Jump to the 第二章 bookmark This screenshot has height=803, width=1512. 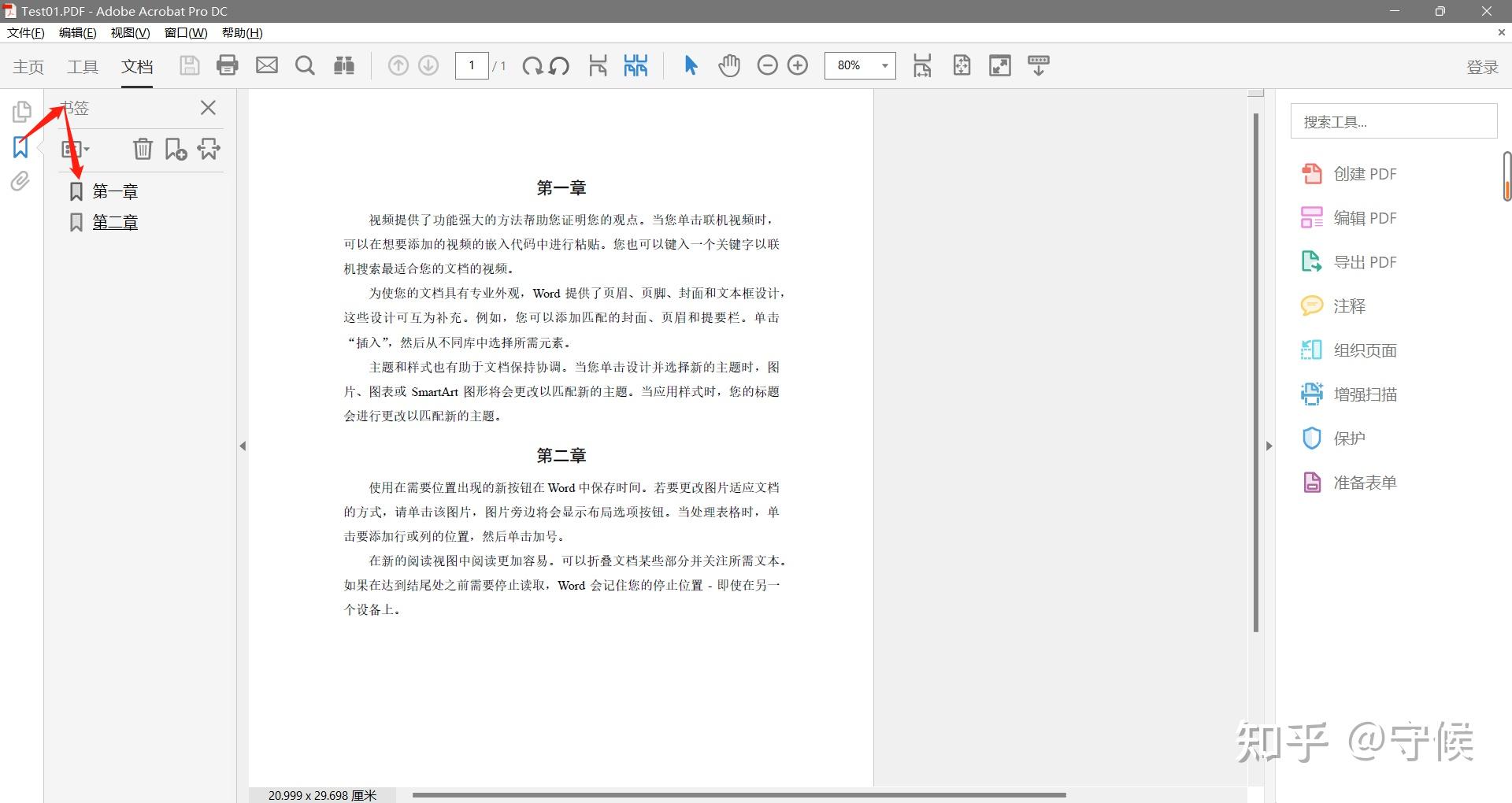(x=115, y=223)
